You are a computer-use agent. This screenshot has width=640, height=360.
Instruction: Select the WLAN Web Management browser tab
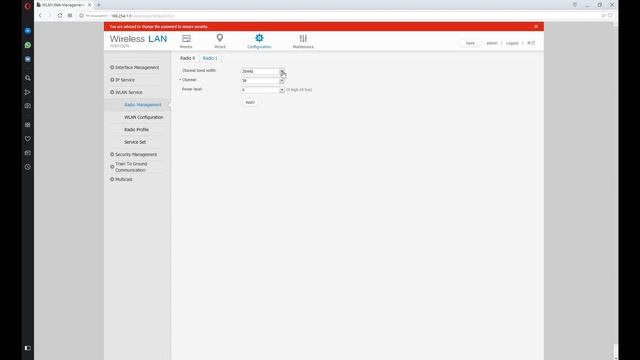[x=62, y=5]
